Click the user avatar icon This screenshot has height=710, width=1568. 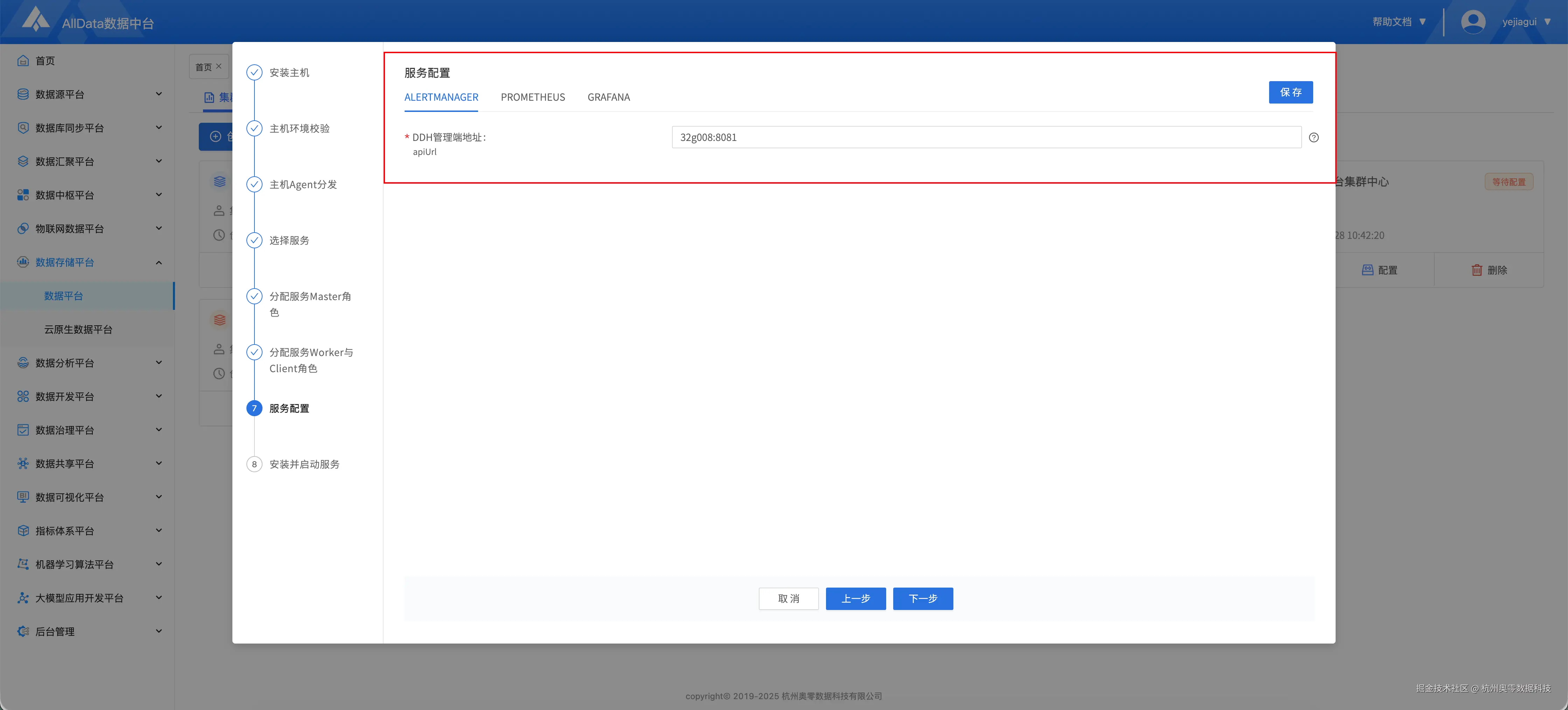click(1473, 22)
